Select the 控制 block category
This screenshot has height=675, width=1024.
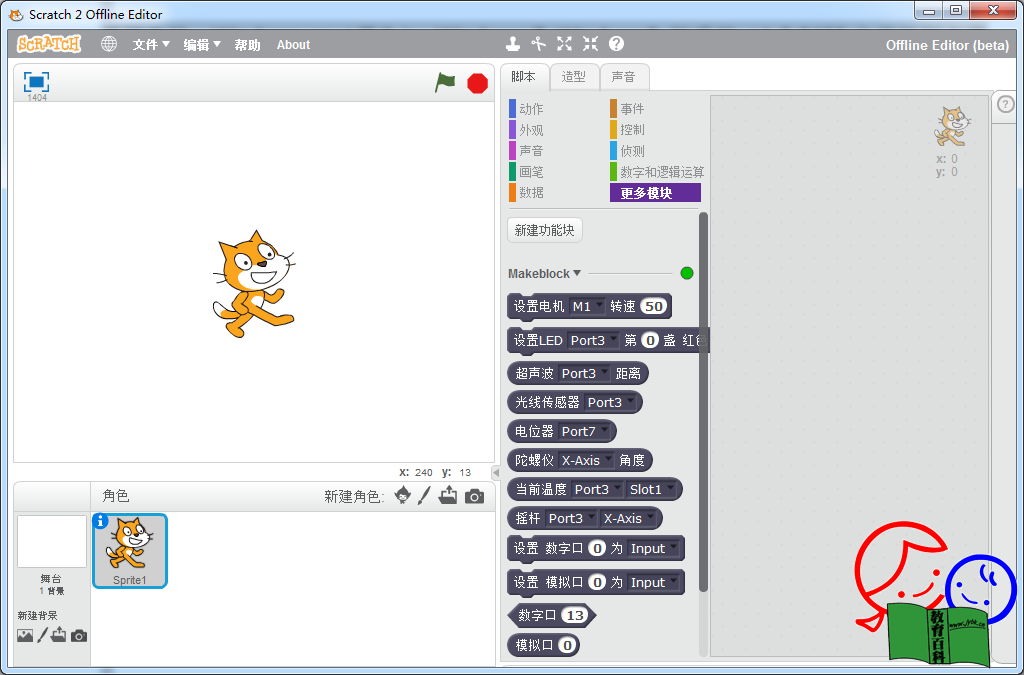628,130
